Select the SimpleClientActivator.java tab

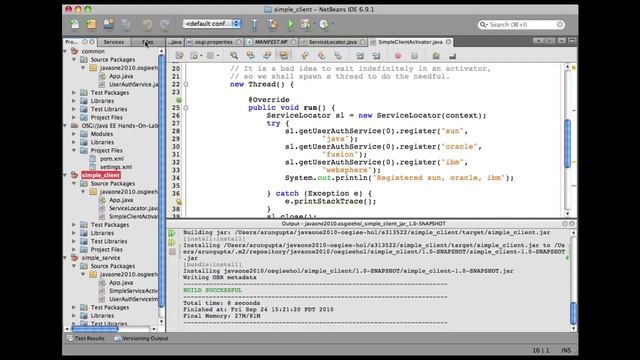[410, 42]
